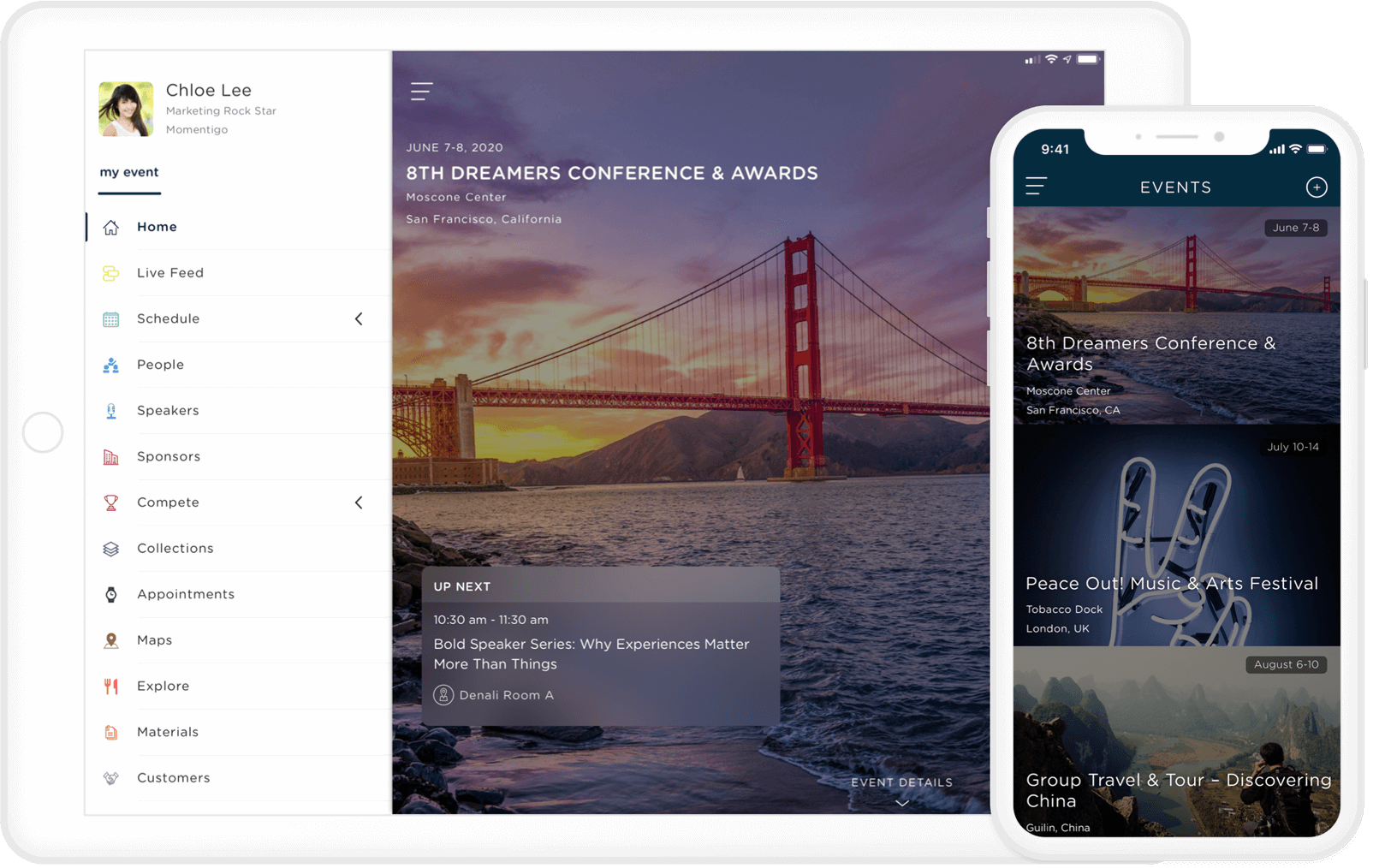This screenshot has height=868, width=1373.
Task: Select the Speakers microphone icon
Action: [x=111, y=411]
